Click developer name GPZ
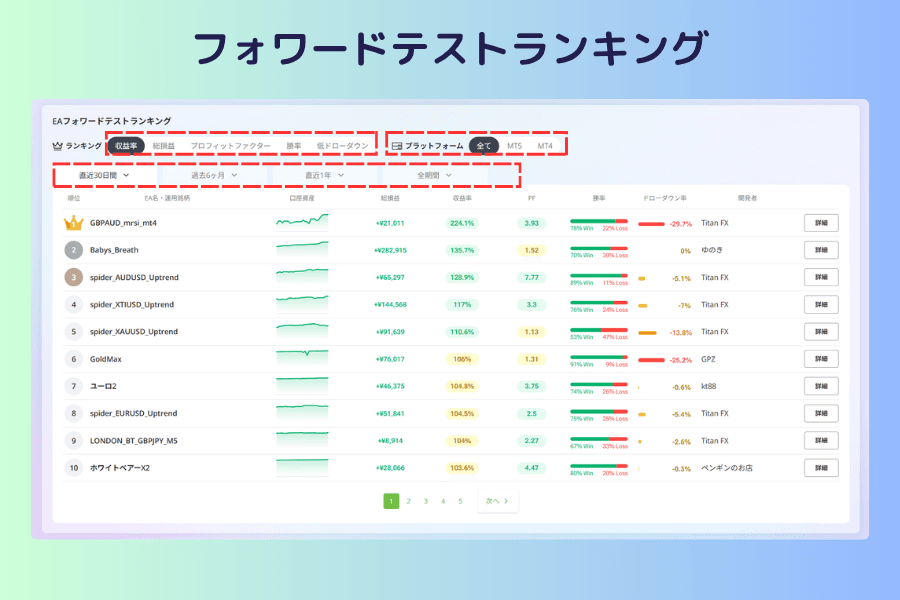The width and height of the screenshot is (900, 600). (x=708, y=359)
